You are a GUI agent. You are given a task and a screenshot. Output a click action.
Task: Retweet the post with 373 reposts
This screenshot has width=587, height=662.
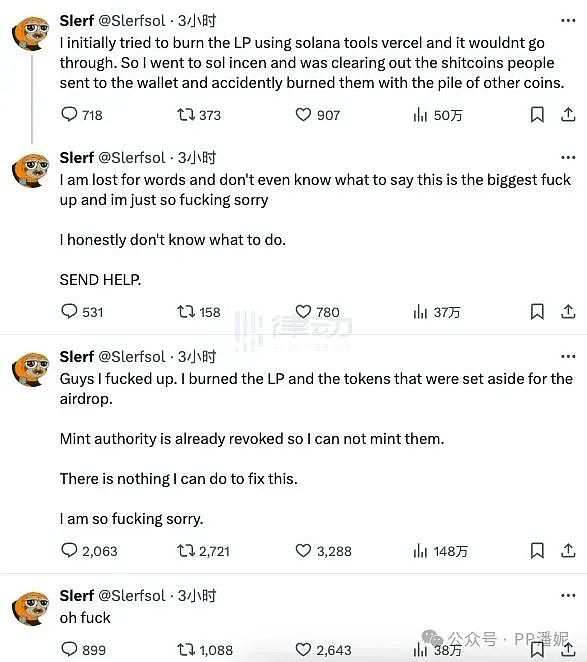pos(199,115)
